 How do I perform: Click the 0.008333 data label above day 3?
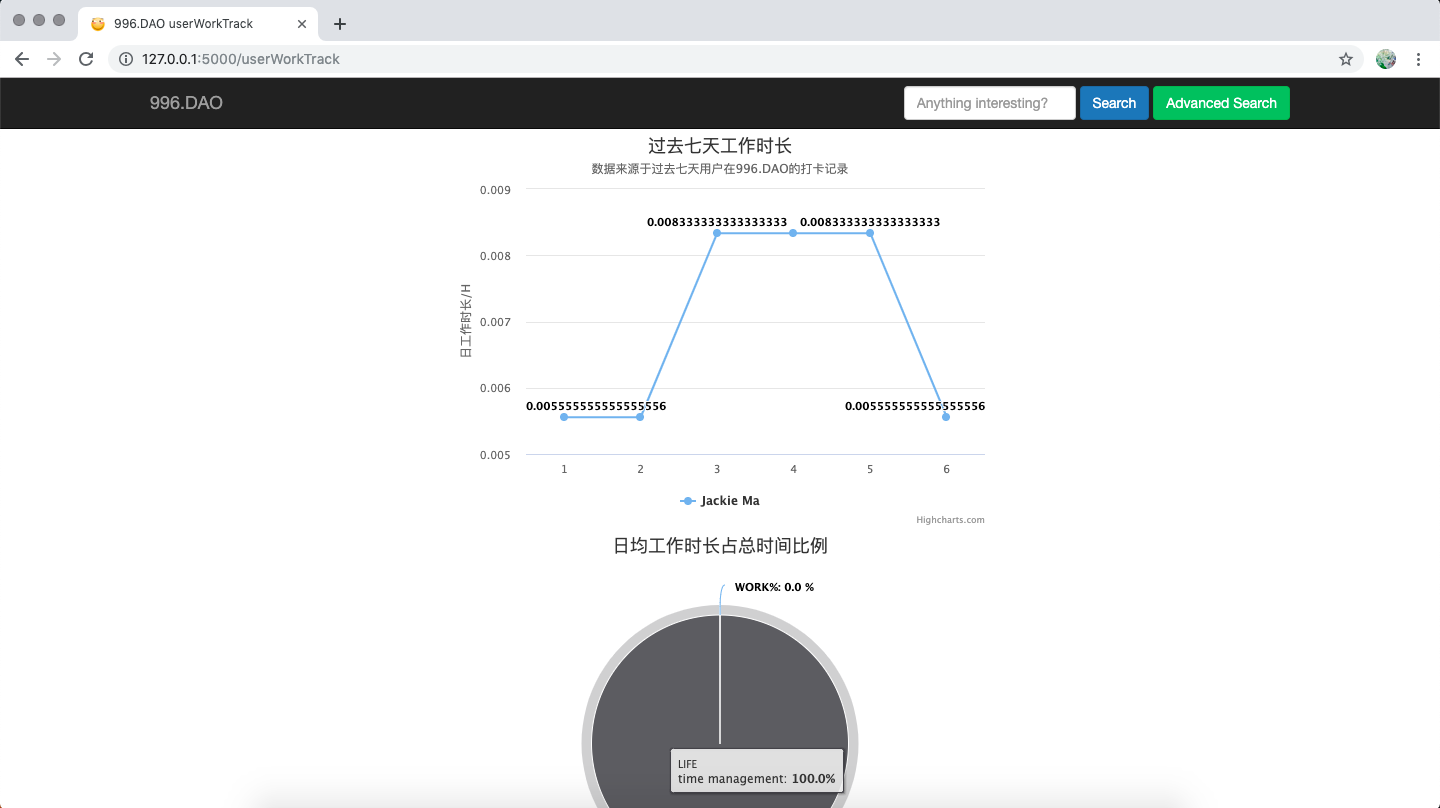717,222
